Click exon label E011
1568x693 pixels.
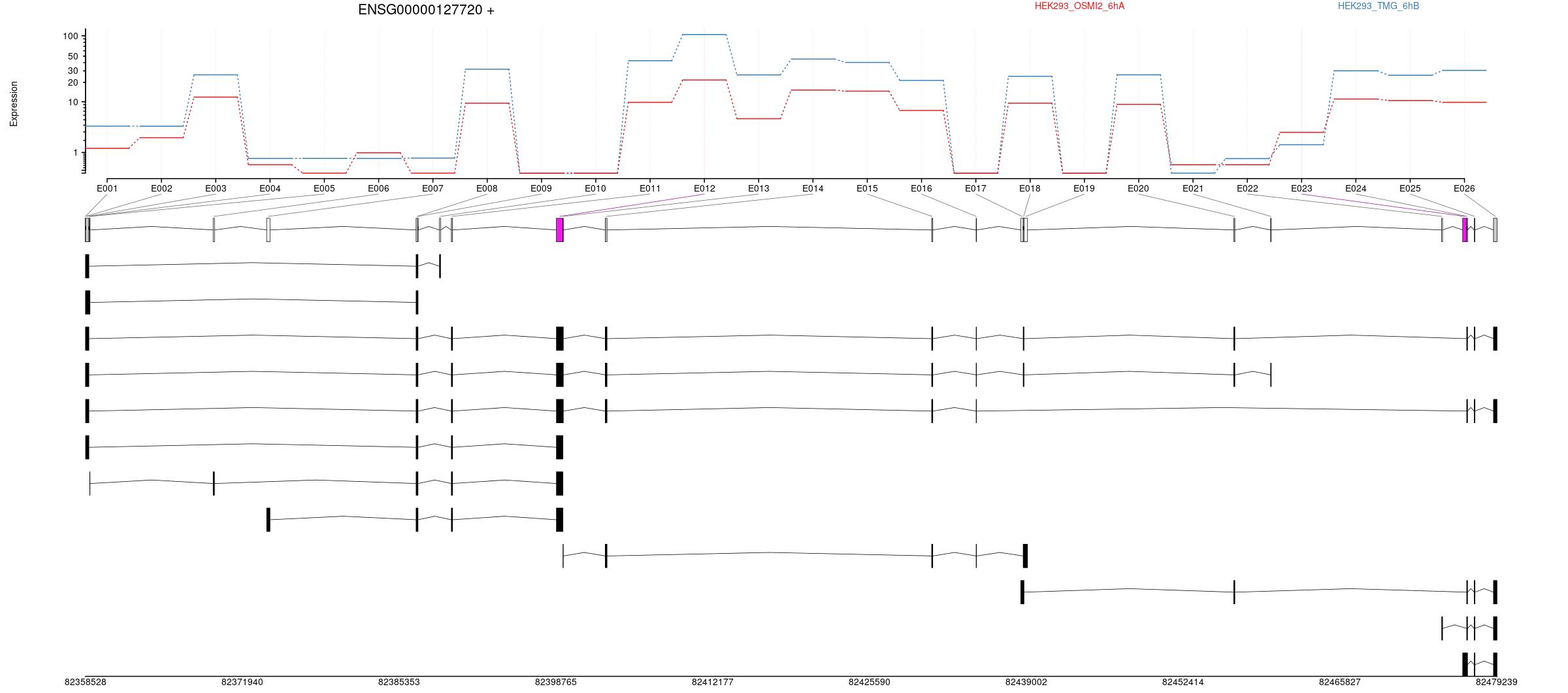coord(650,189)
